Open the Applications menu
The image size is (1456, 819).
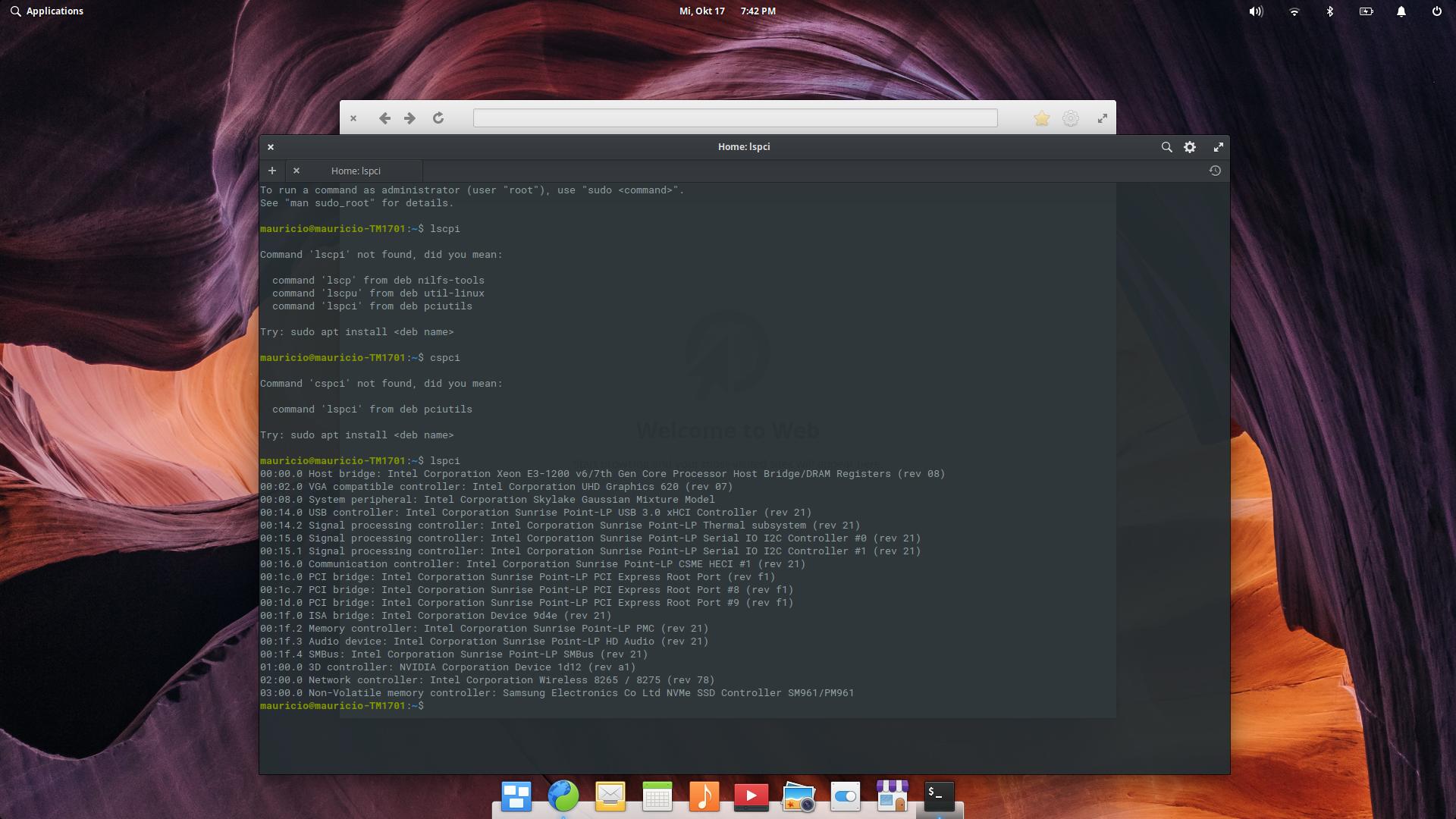coord(46,11)
